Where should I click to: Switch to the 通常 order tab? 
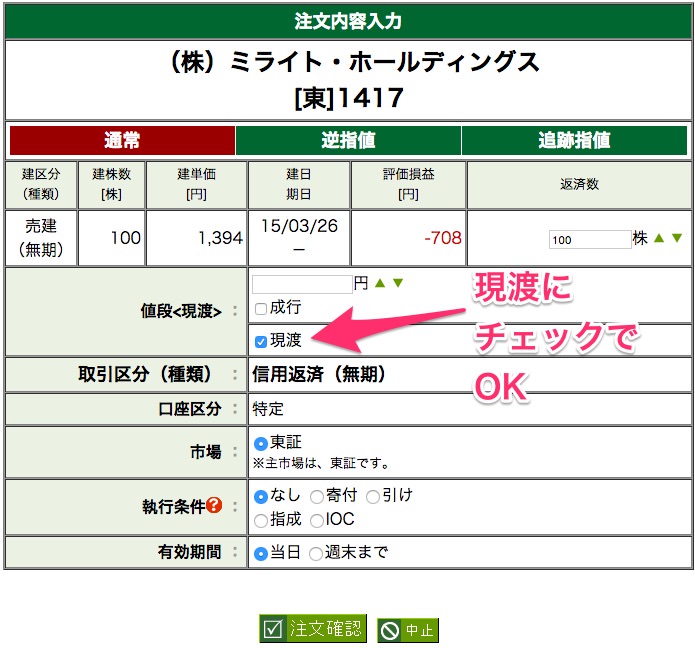click(x=122, y=141)
